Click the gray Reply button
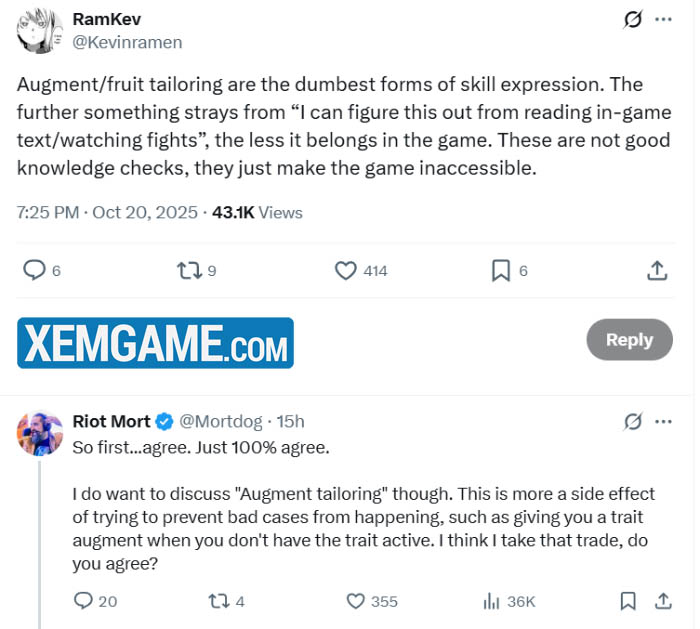Screen dimensions: 700x629 (x=629, y=340)
